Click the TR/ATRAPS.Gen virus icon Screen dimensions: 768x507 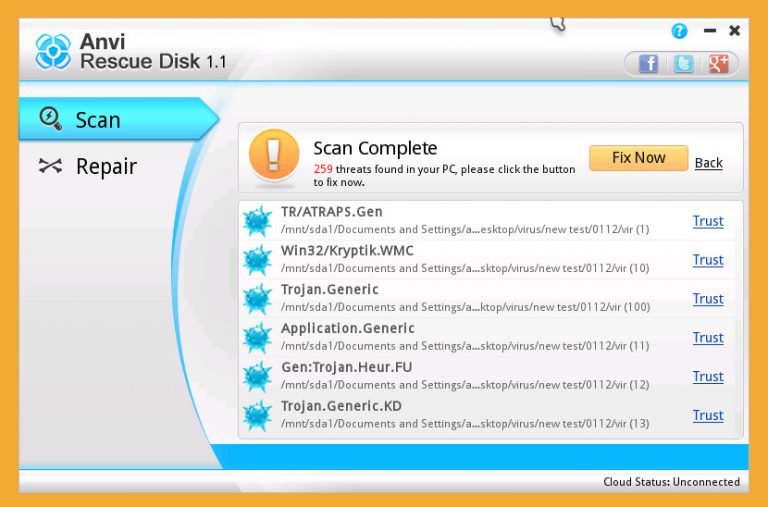coord(258,221)
